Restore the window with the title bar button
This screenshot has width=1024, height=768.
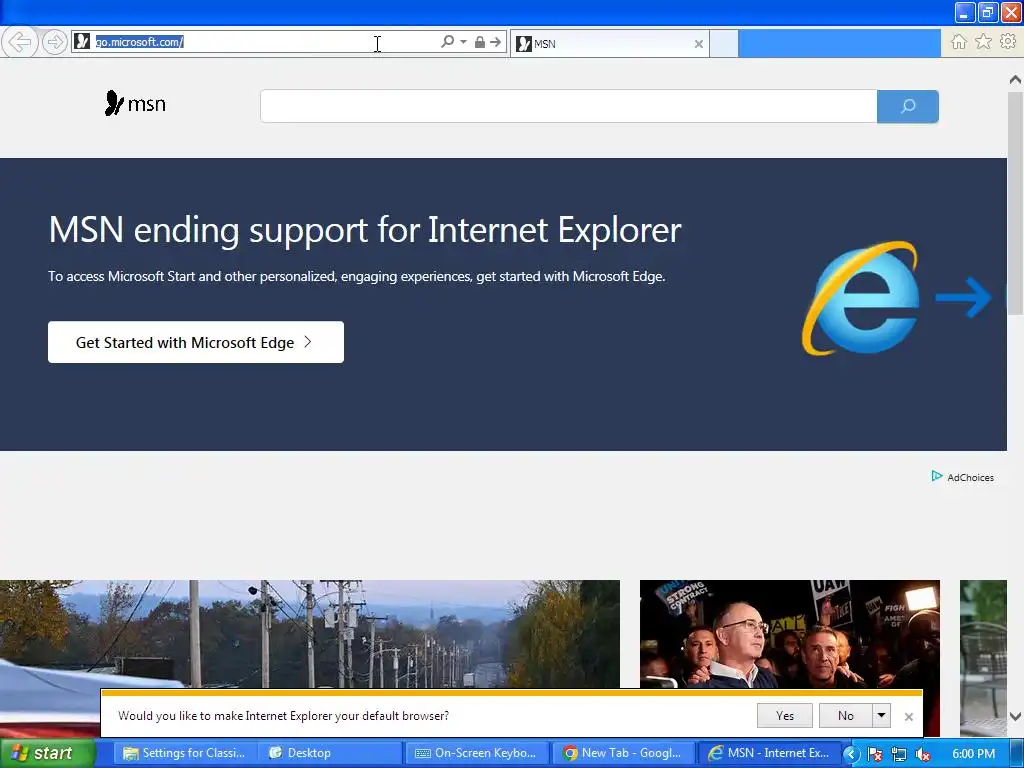987,12
